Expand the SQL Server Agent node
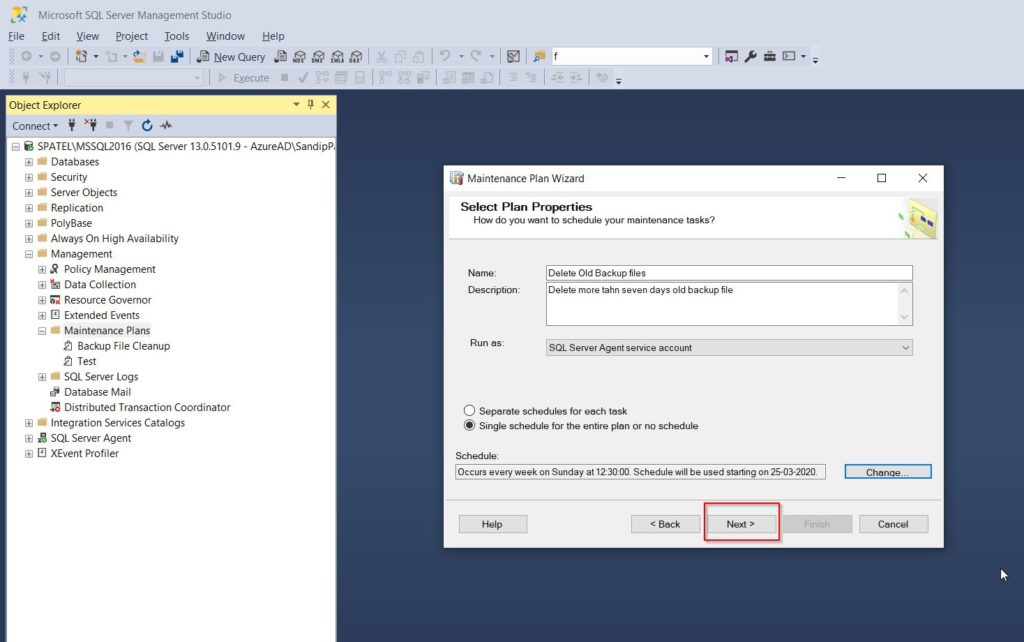The image size is (1024, 642). tap(29, 438)
